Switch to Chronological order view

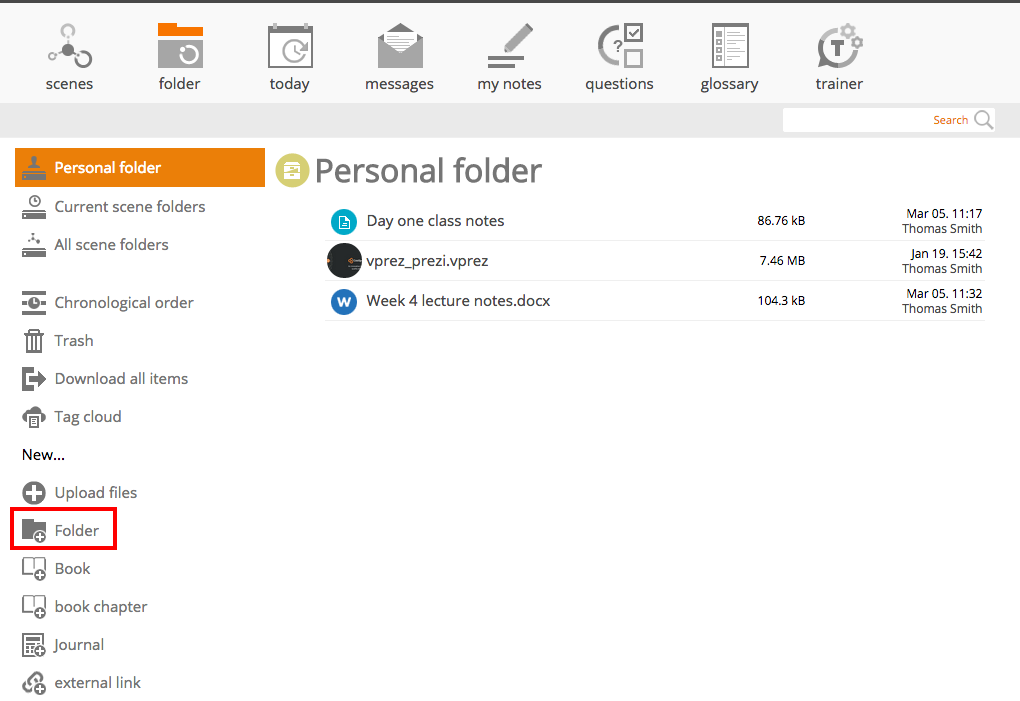coord(124,303)
